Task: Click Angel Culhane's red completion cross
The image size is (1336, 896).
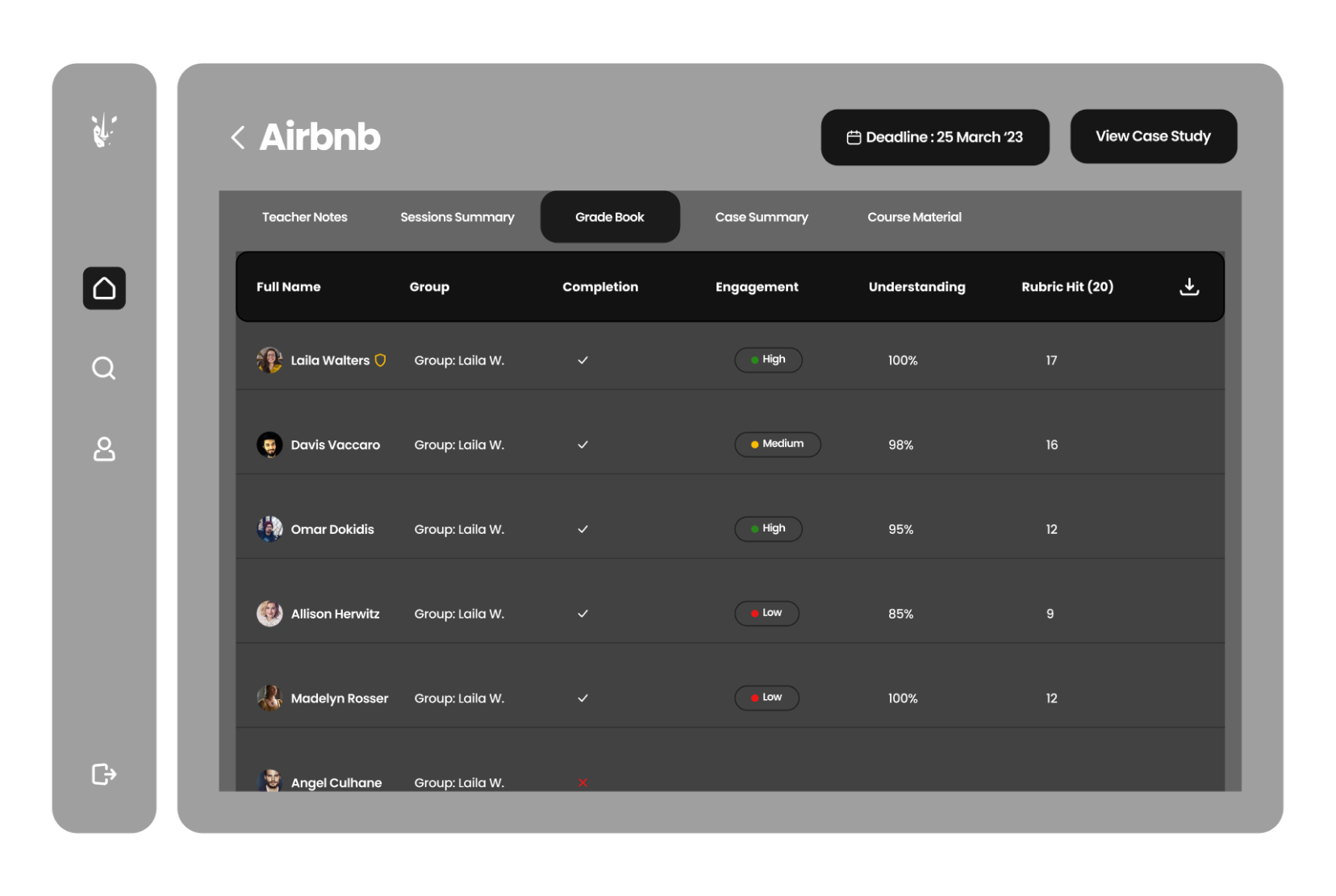Action: (x=582, y=782)
